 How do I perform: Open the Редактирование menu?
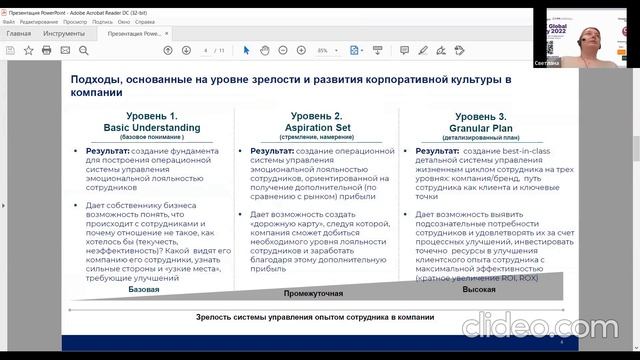coord(39,22)
